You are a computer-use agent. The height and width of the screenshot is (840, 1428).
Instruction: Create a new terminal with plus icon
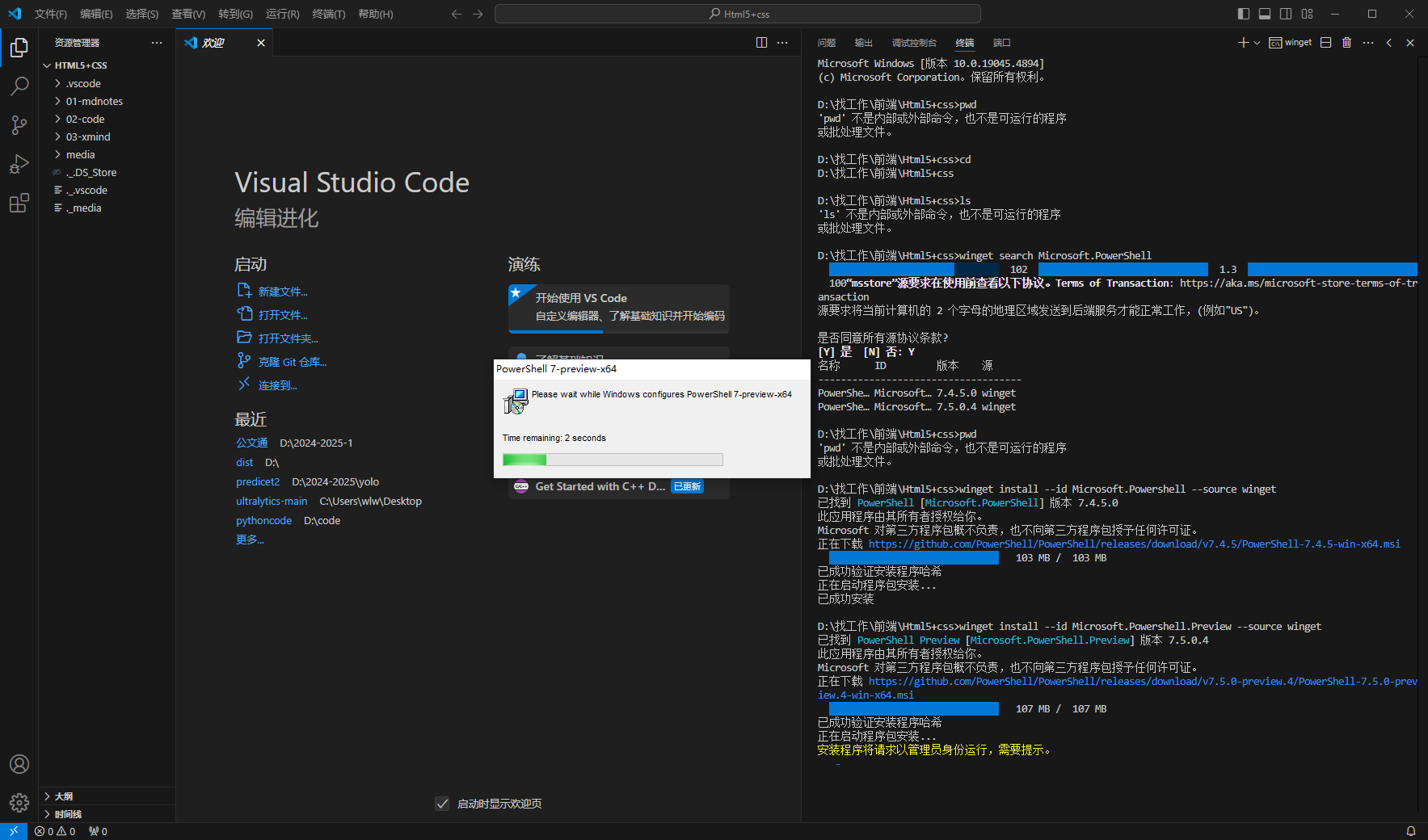1243,43
